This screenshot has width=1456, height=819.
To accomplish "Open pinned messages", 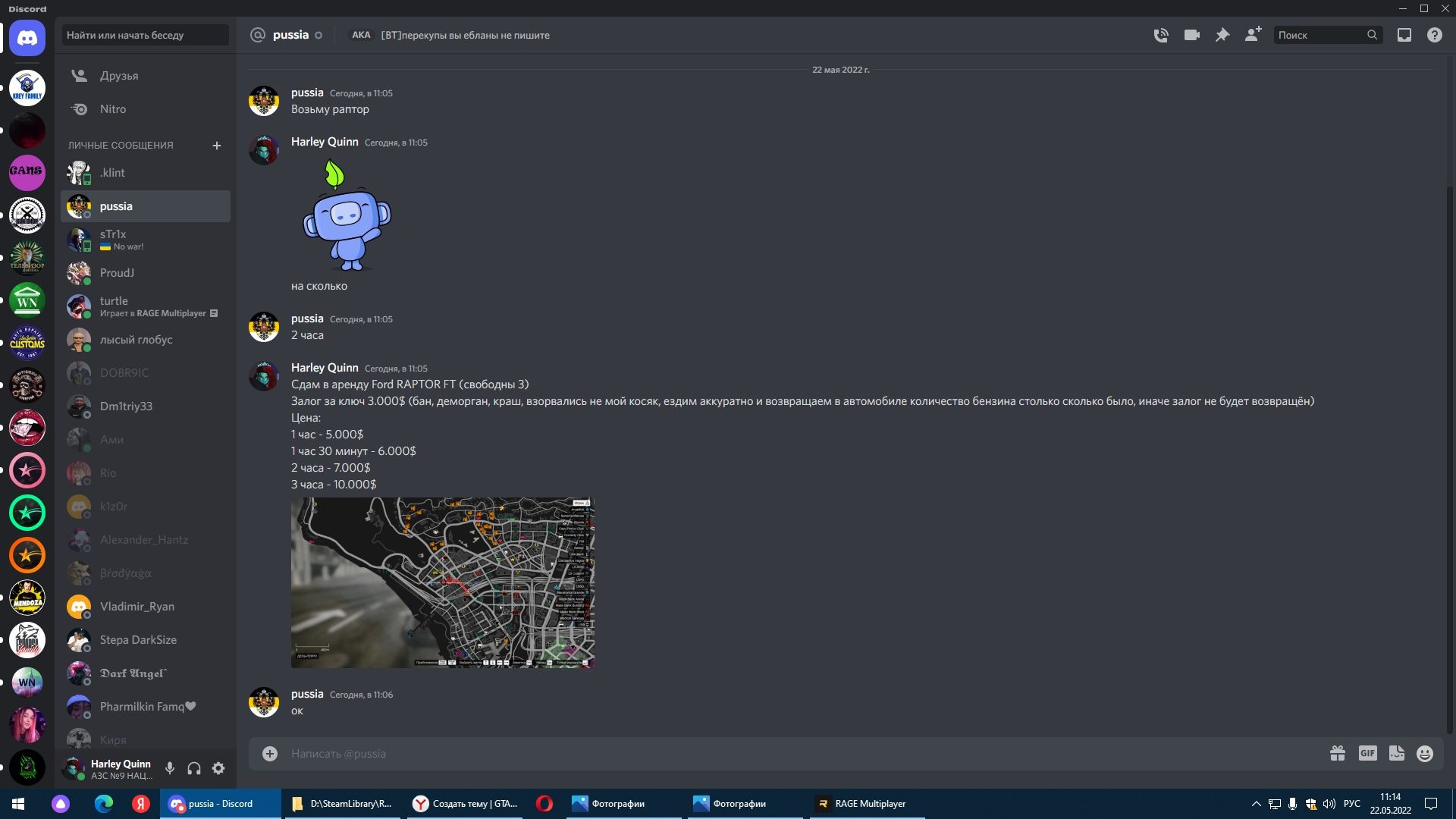I will (x=1222, y=35).
